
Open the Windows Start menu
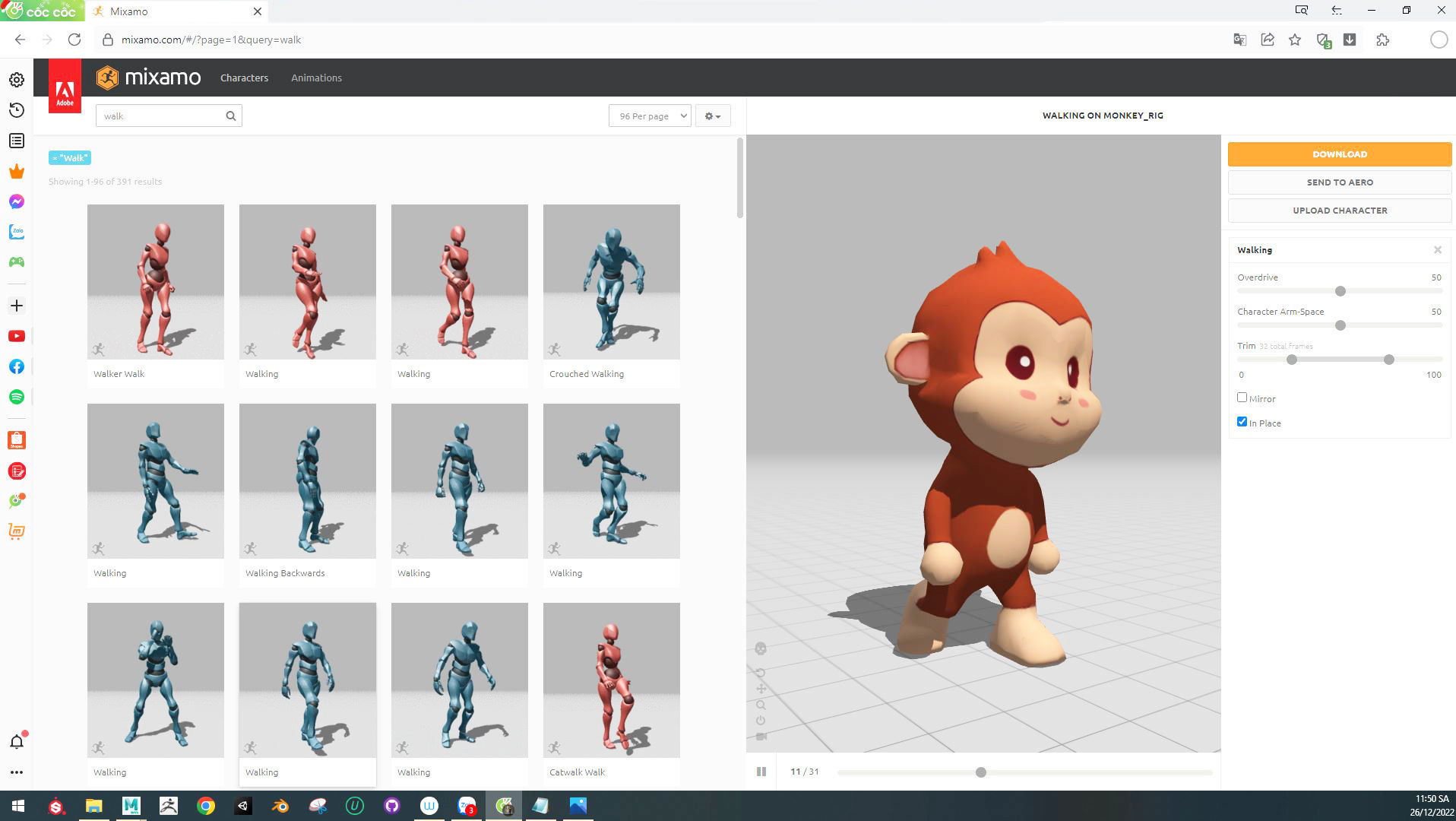click(18, 806)
